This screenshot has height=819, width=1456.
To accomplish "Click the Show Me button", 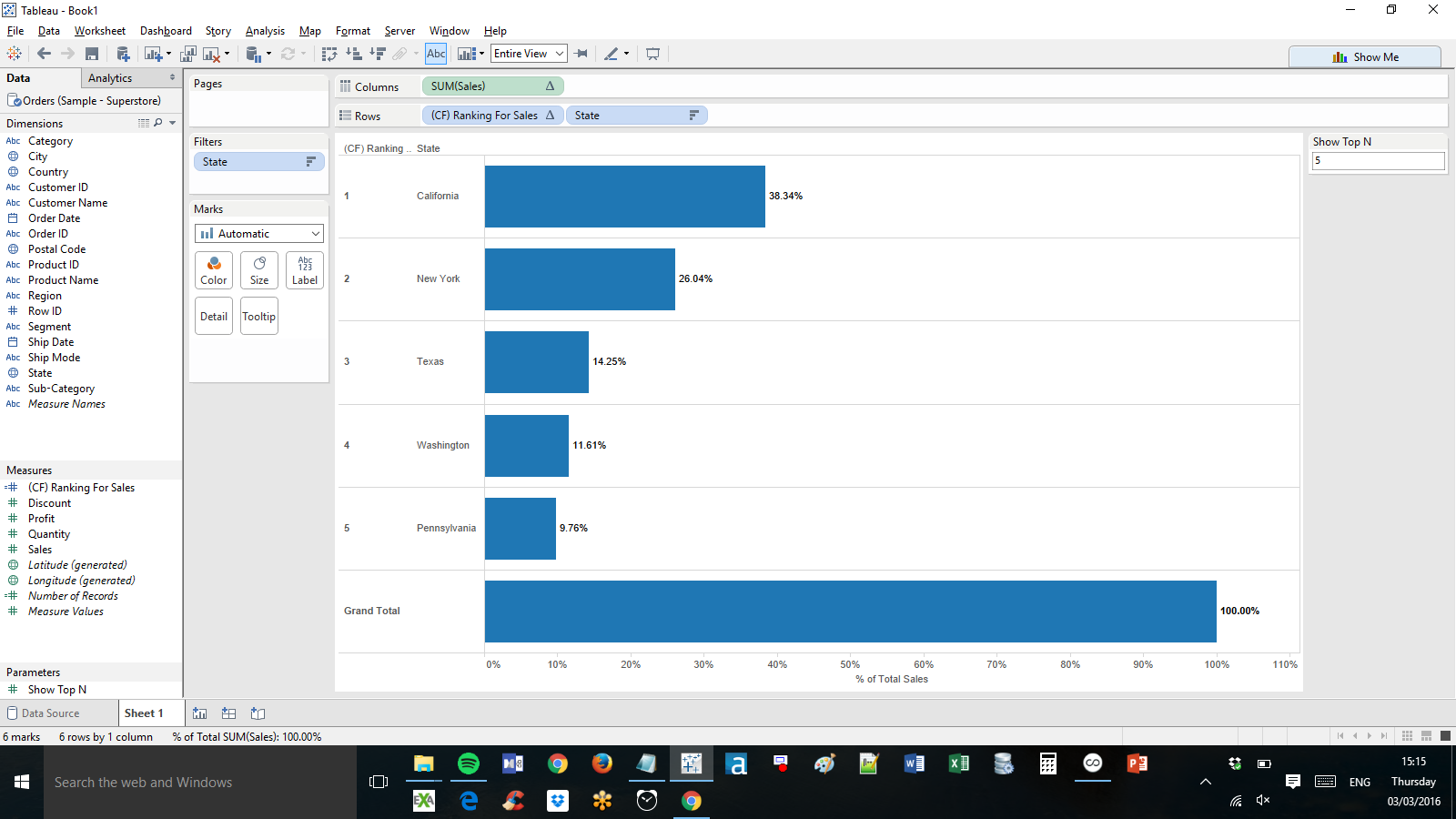I will pyautogui.click(x=1365, y=56).
